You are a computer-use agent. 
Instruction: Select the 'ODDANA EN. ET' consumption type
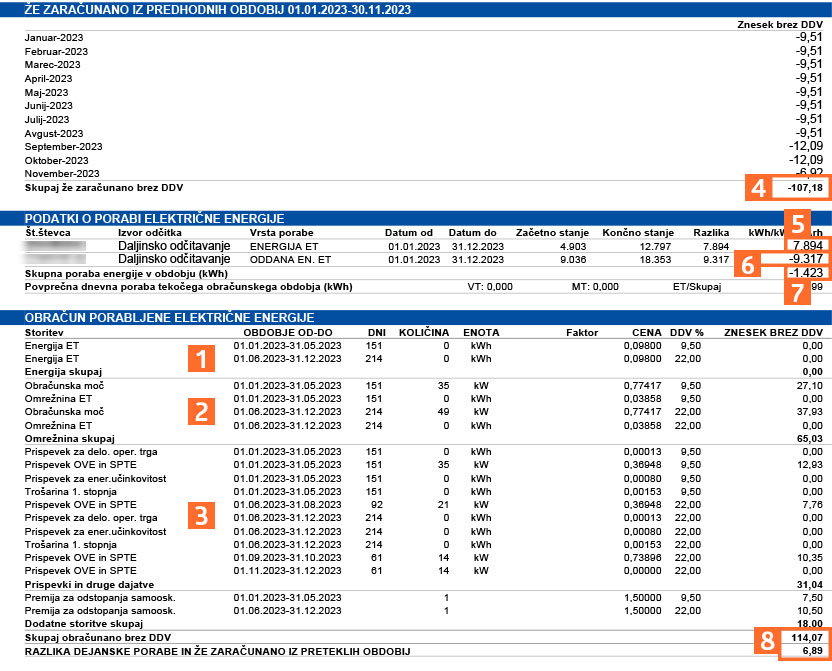(290, 259)
